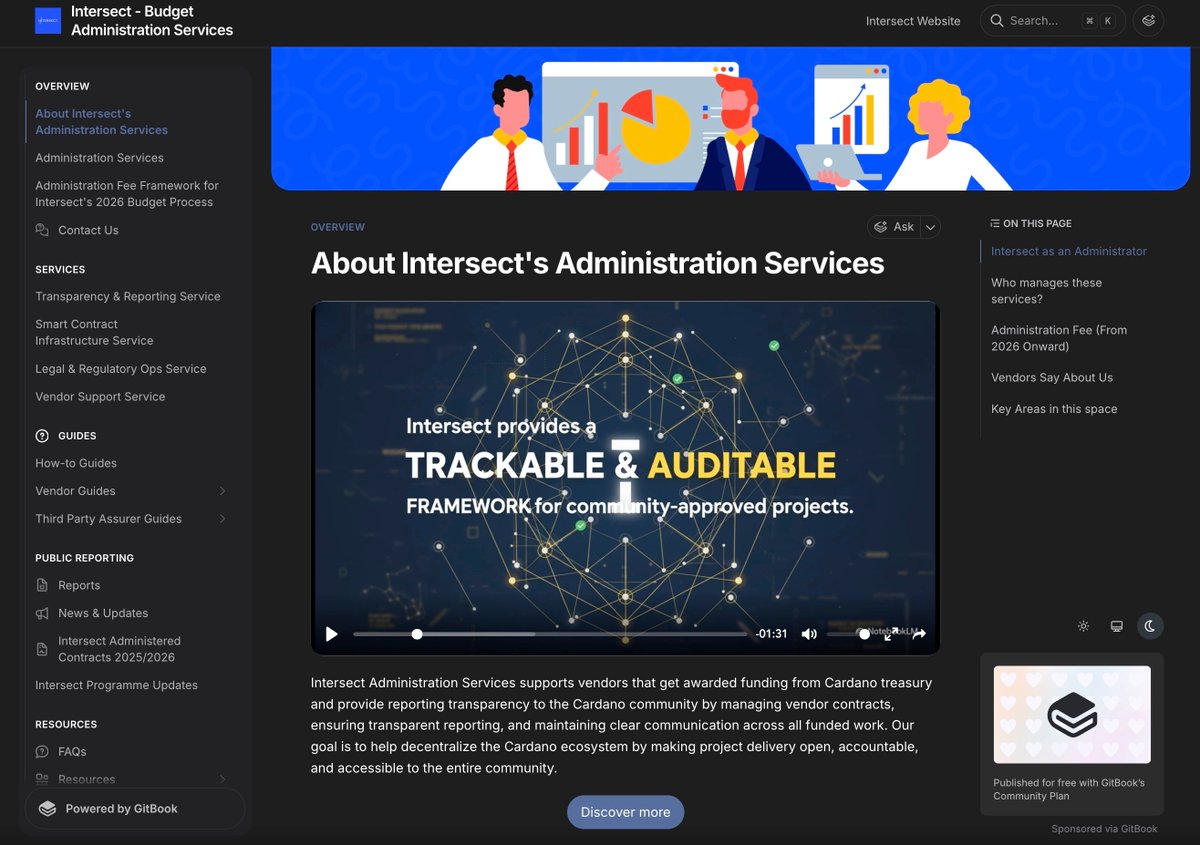Open the GitBook assistant icon beside search
This screenshot has height=845, width=1200.
pos(1149,21)
